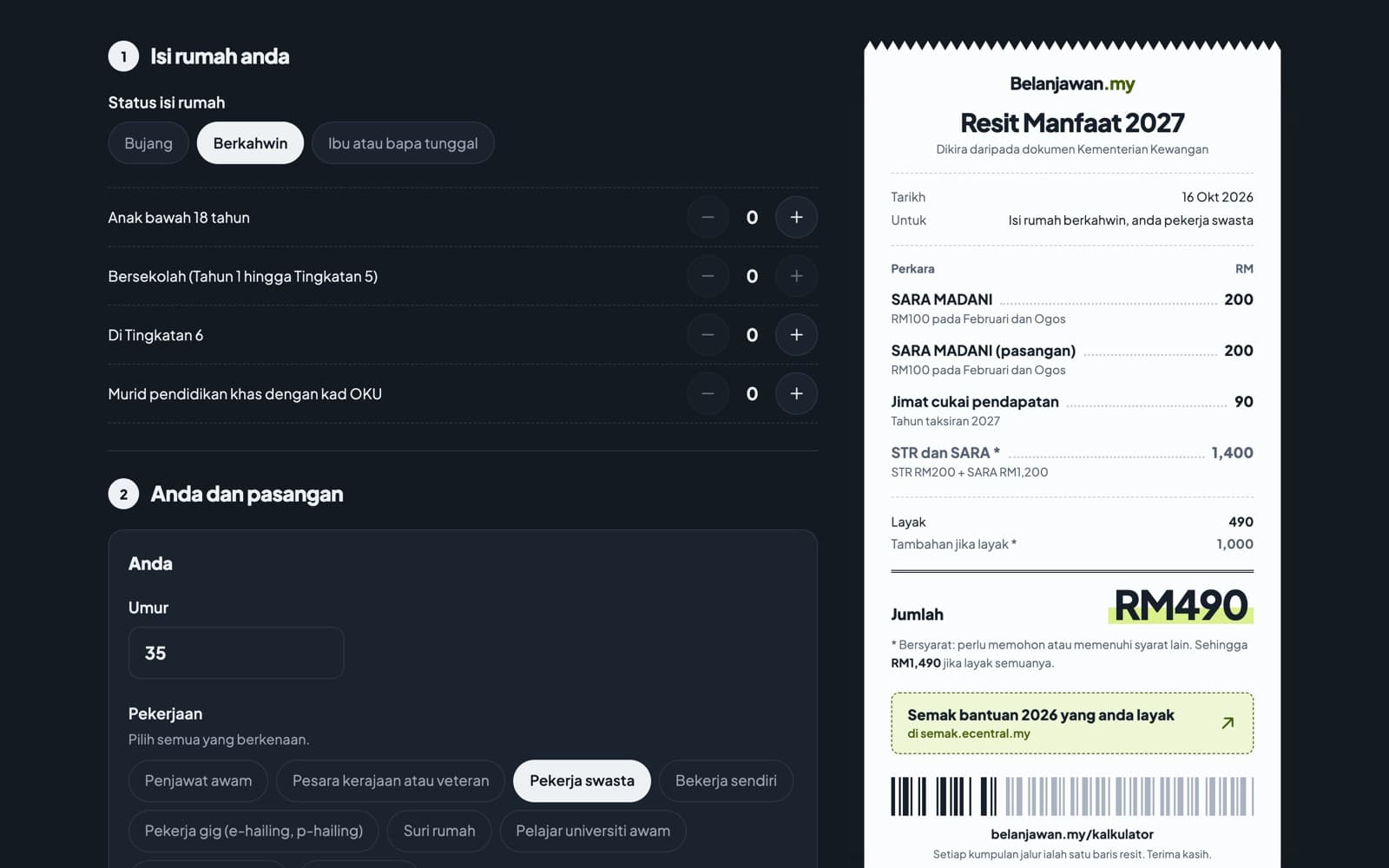Increase count of Anak bawah 18 tahun
The width and height of the screenshot is (1389, 868).
[x=796, y=217]
